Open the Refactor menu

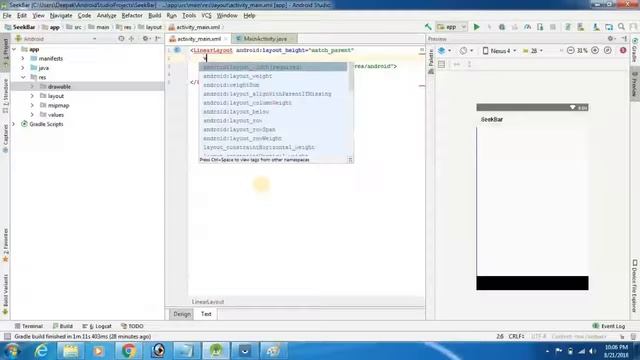coord(132,16)
